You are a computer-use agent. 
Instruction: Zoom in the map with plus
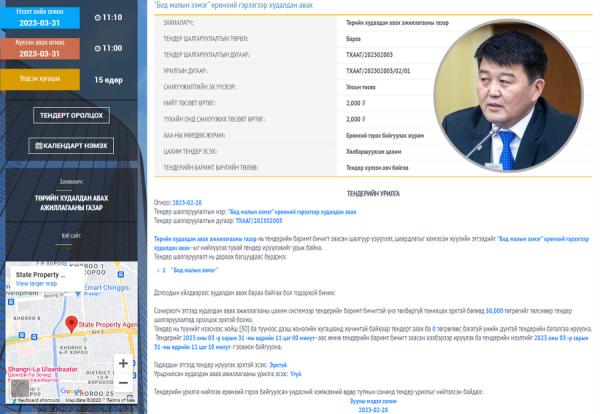(x=123, y=363)
